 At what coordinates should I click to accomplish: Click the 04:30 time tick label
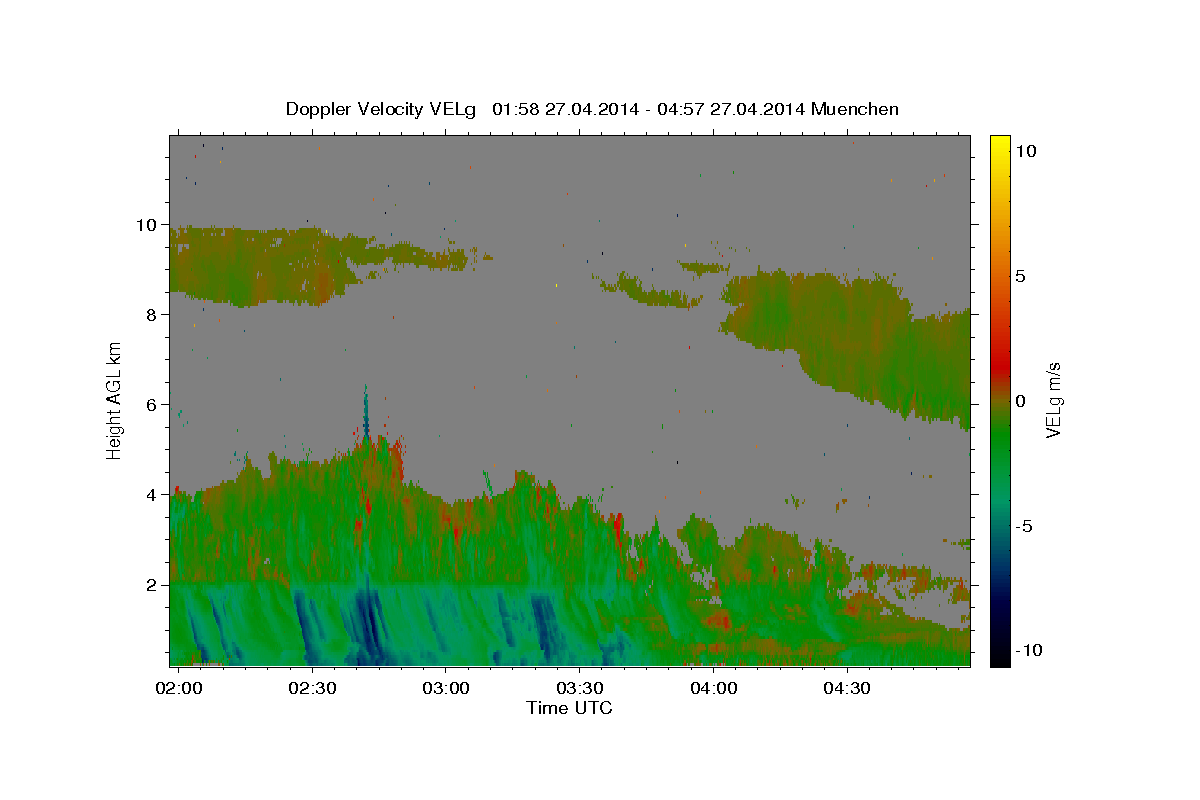pyautogui.click(x=847, y=689)
